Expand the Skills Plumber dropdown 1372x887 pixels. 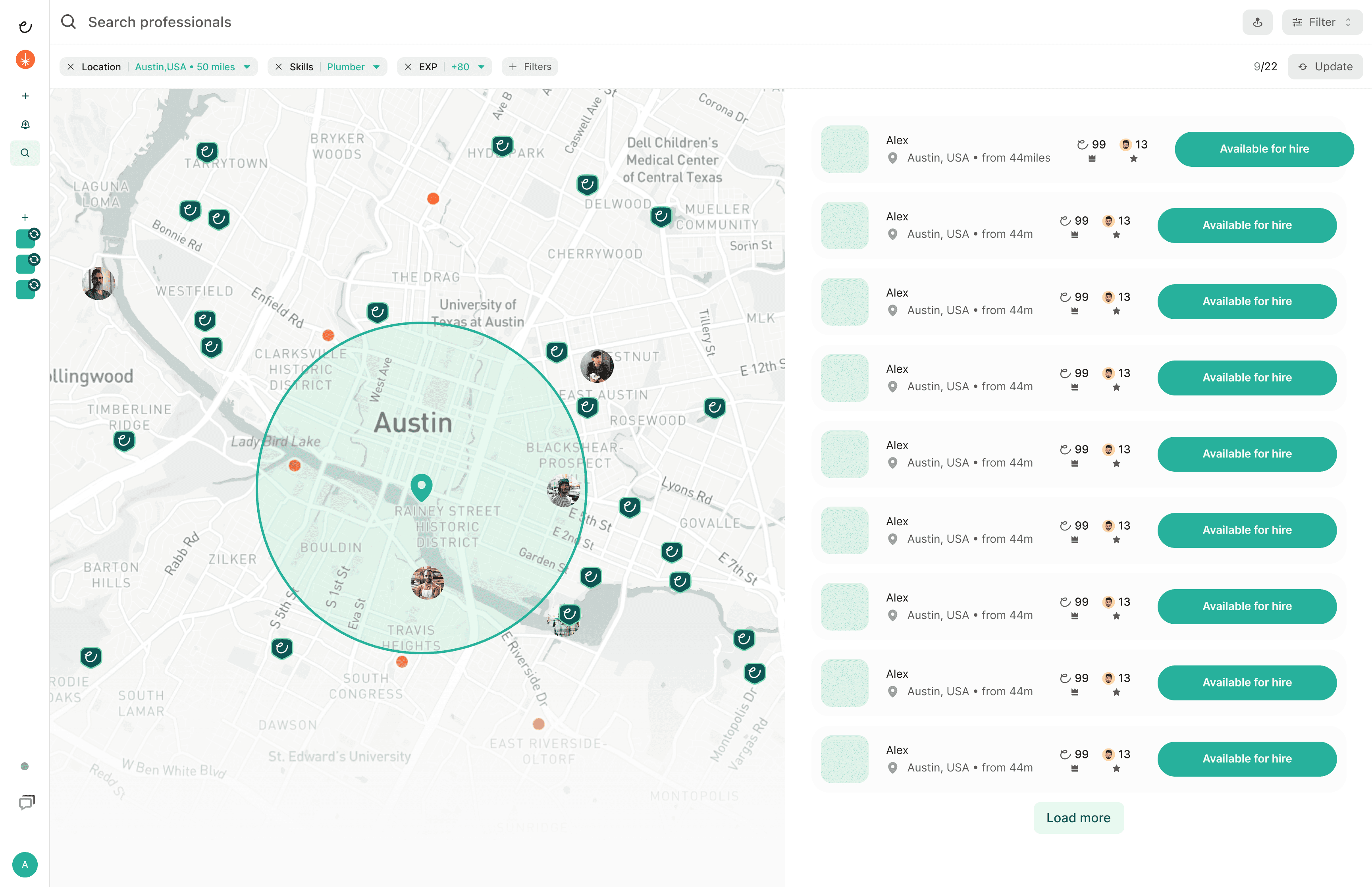point(376,67)
